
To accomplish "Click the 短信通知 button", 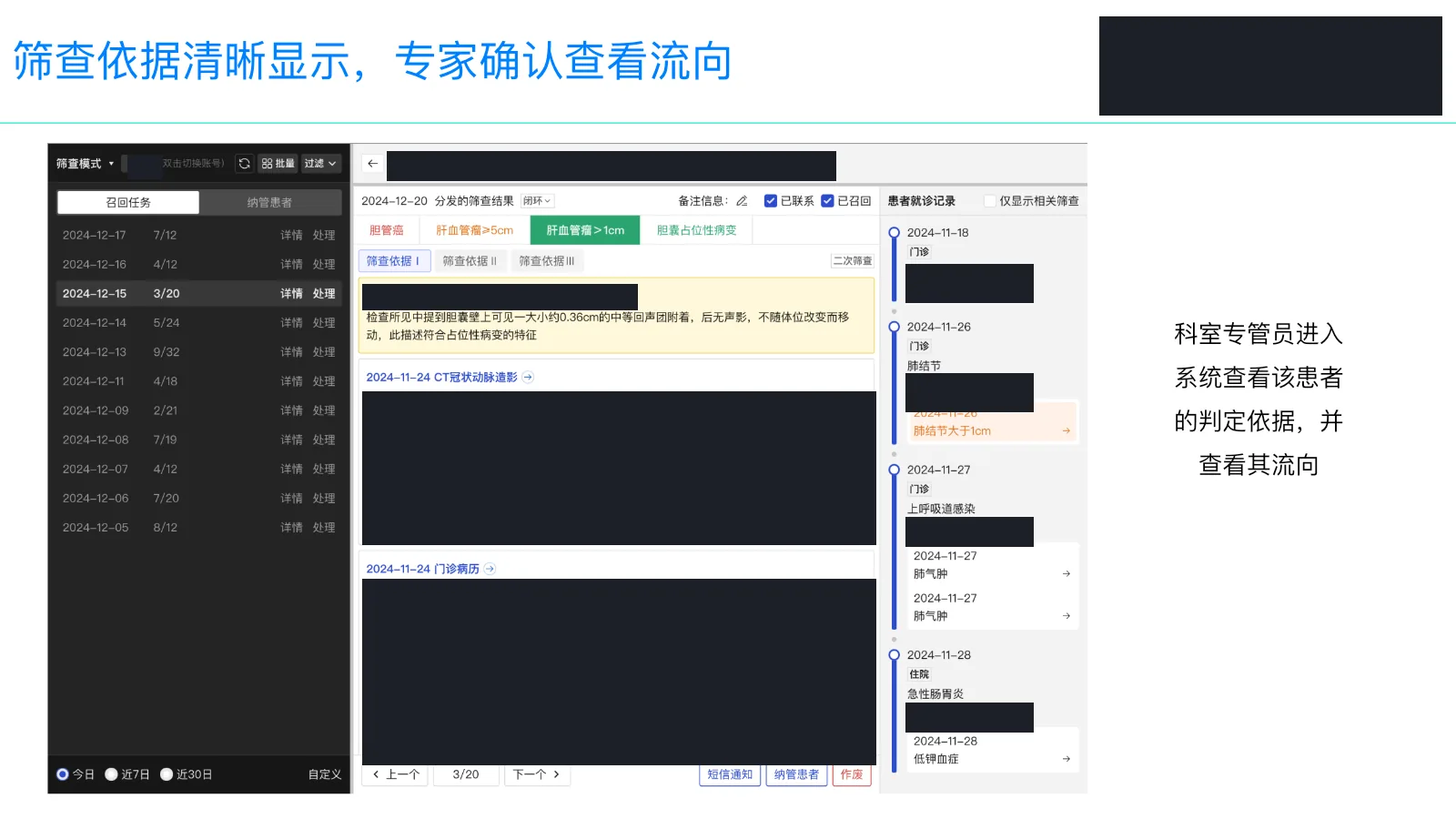I will 730,774.
